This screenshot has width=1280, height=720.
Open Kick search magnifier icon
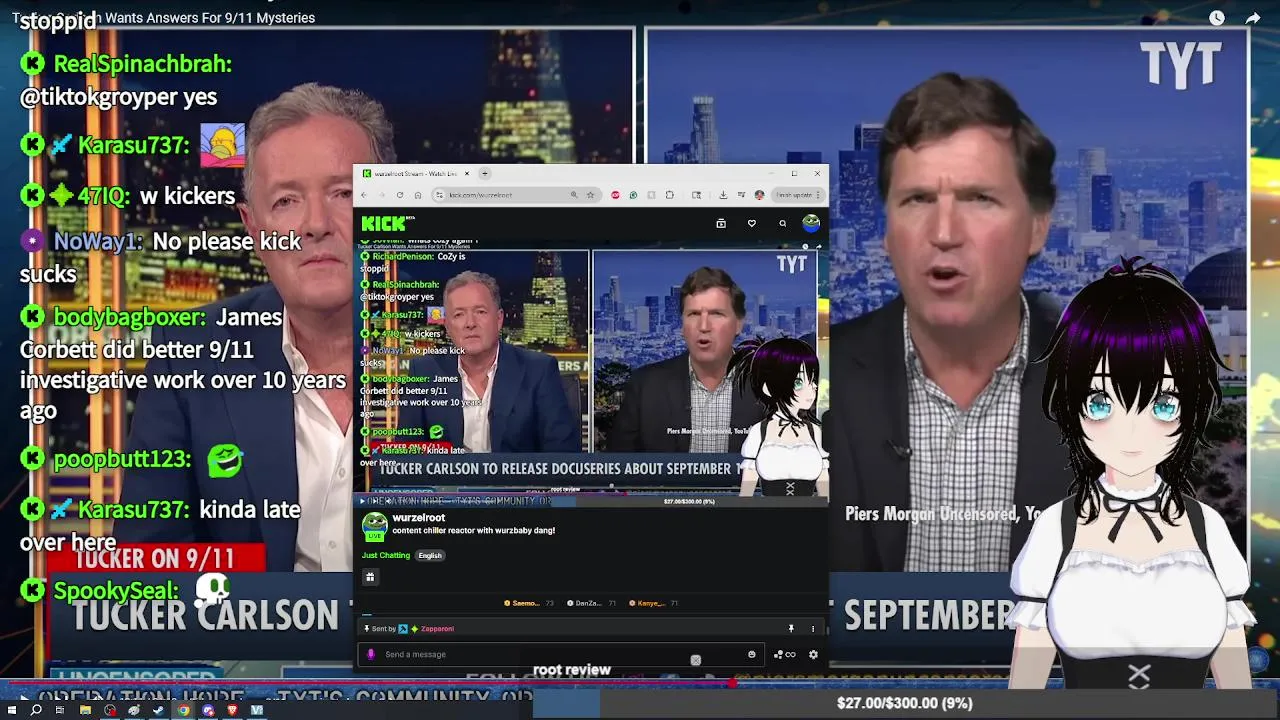(x=783, y=223)
